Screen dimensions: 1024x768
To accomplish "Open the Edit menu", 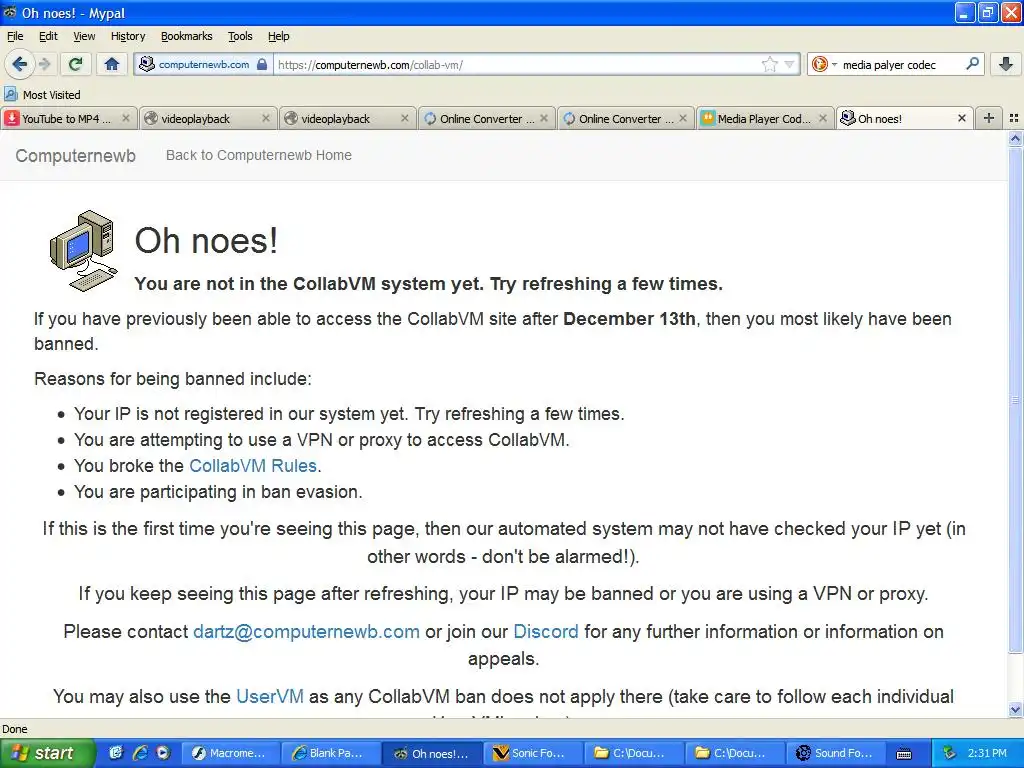I will [48, 36].
